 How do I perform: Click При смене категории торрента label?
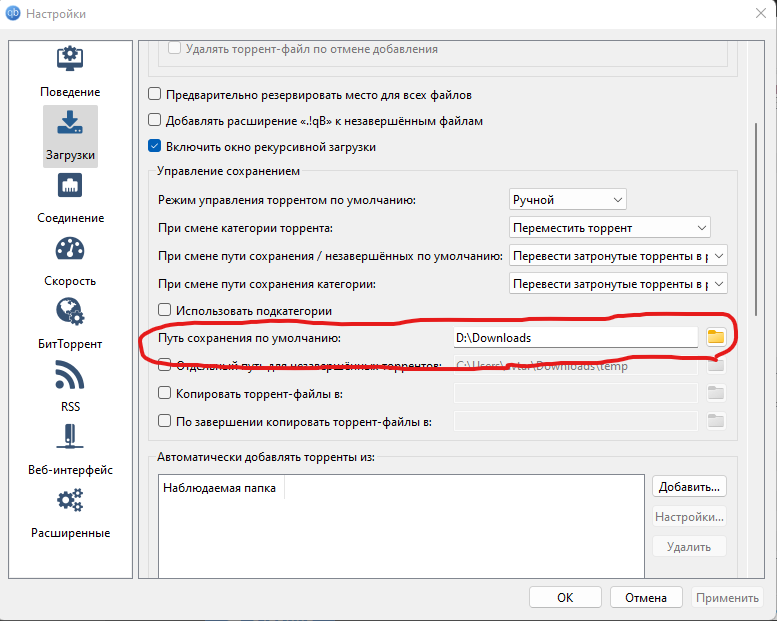[245, 228]
